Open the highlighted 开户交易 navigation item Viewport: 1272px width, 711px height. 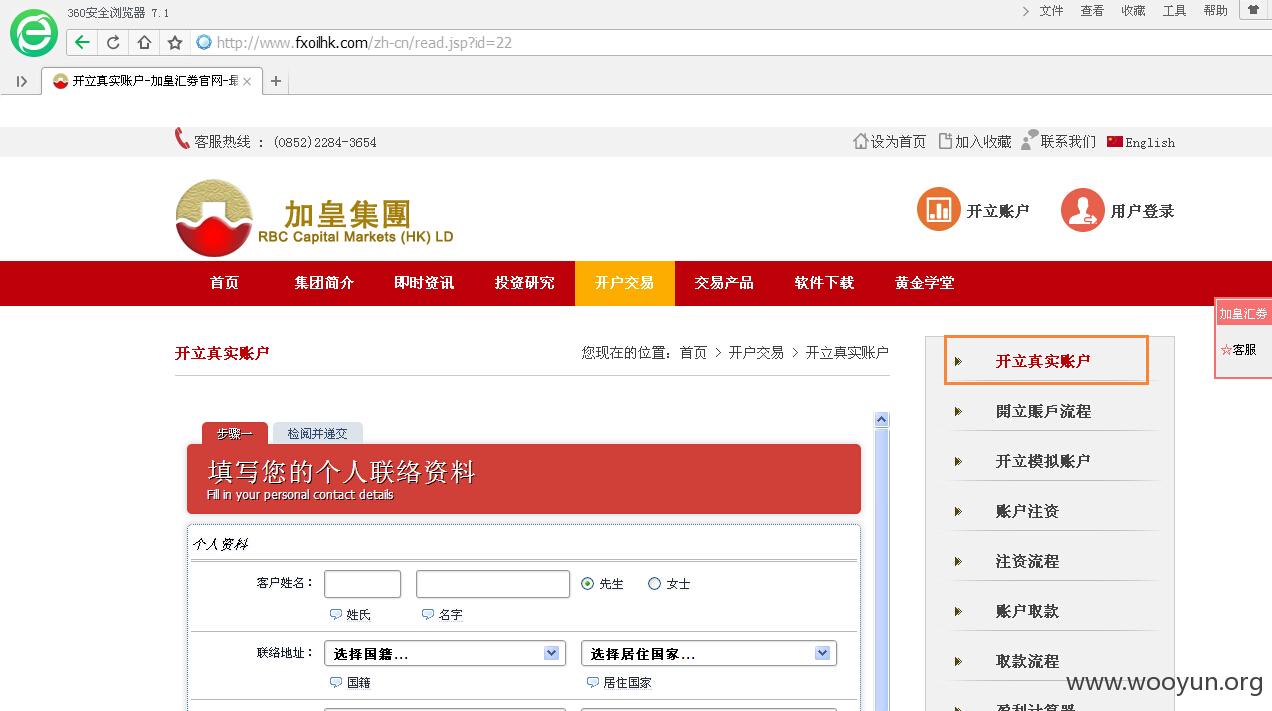point(625,283)
